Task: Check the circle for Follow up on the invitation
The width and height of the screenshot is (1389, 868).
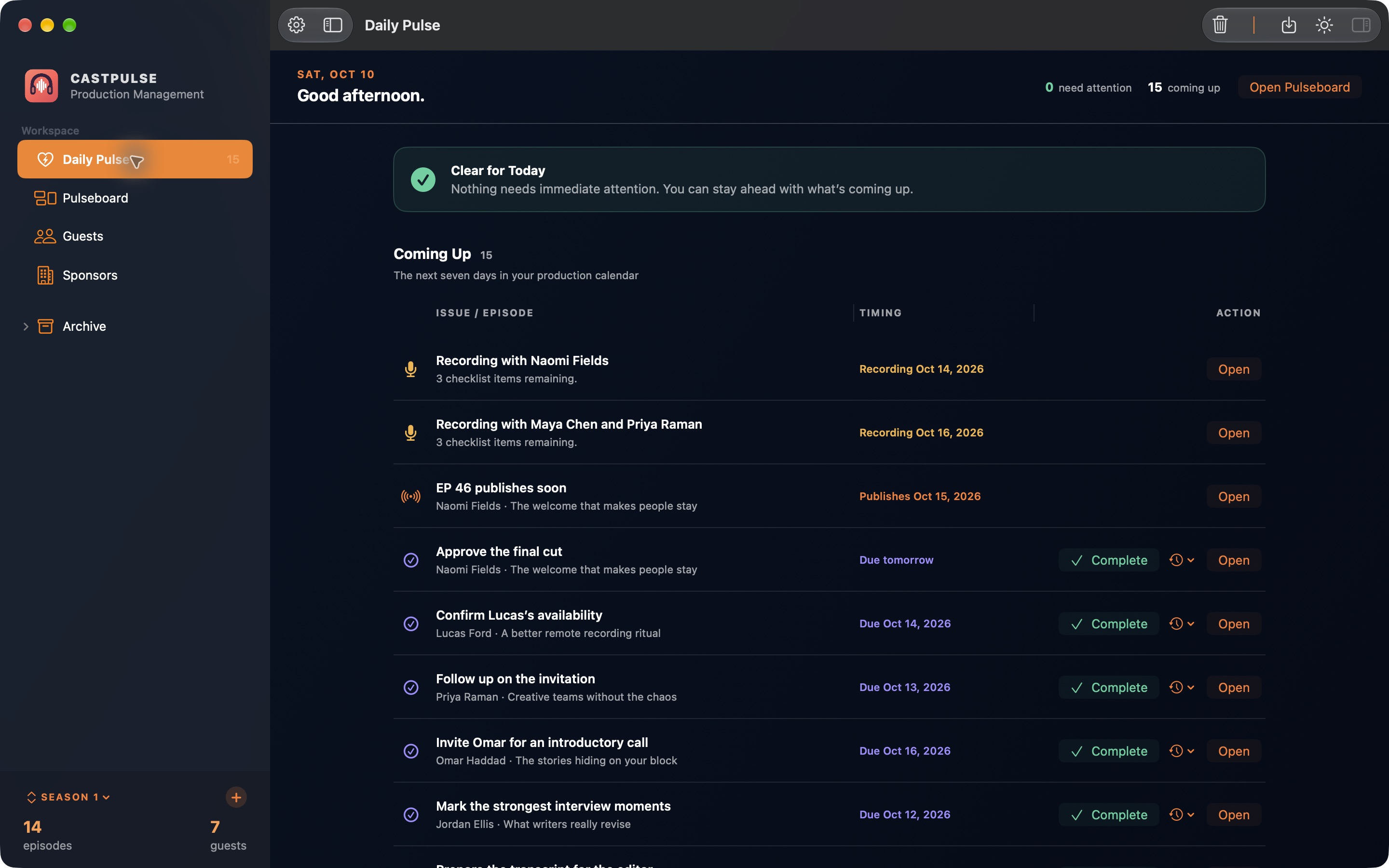Action: (411, 688)
